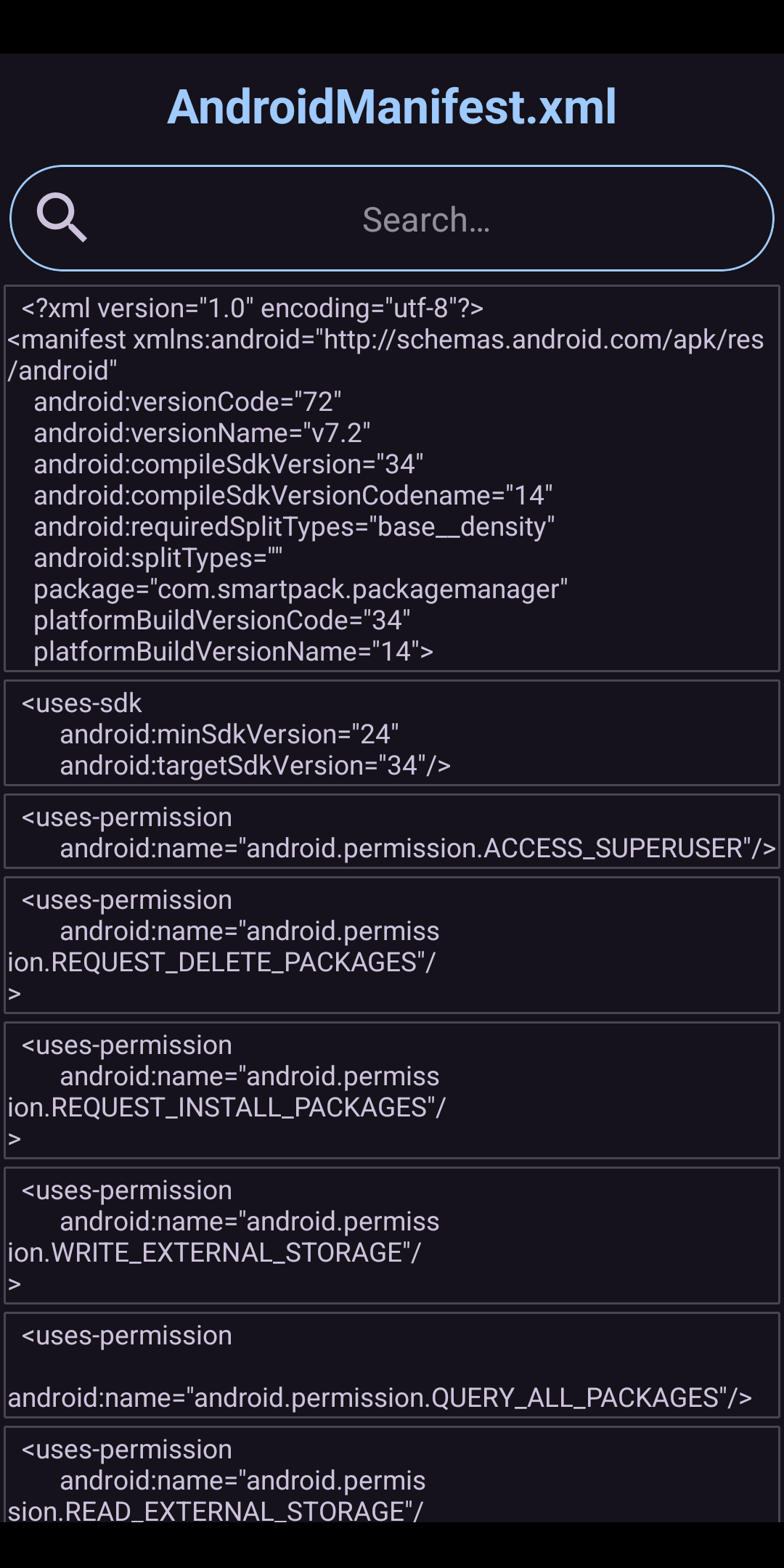Viewport: 784px width, 1568px height.
Task: Choose the WRITE_EXTERNAL_STORAGE permission entry
Action: 392,1236
